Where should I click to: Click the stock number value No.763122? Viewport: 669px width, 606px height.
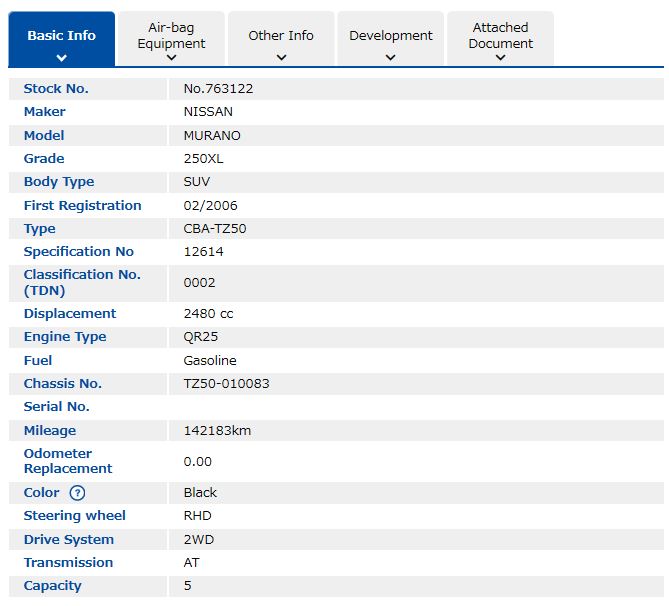[218, 89]
